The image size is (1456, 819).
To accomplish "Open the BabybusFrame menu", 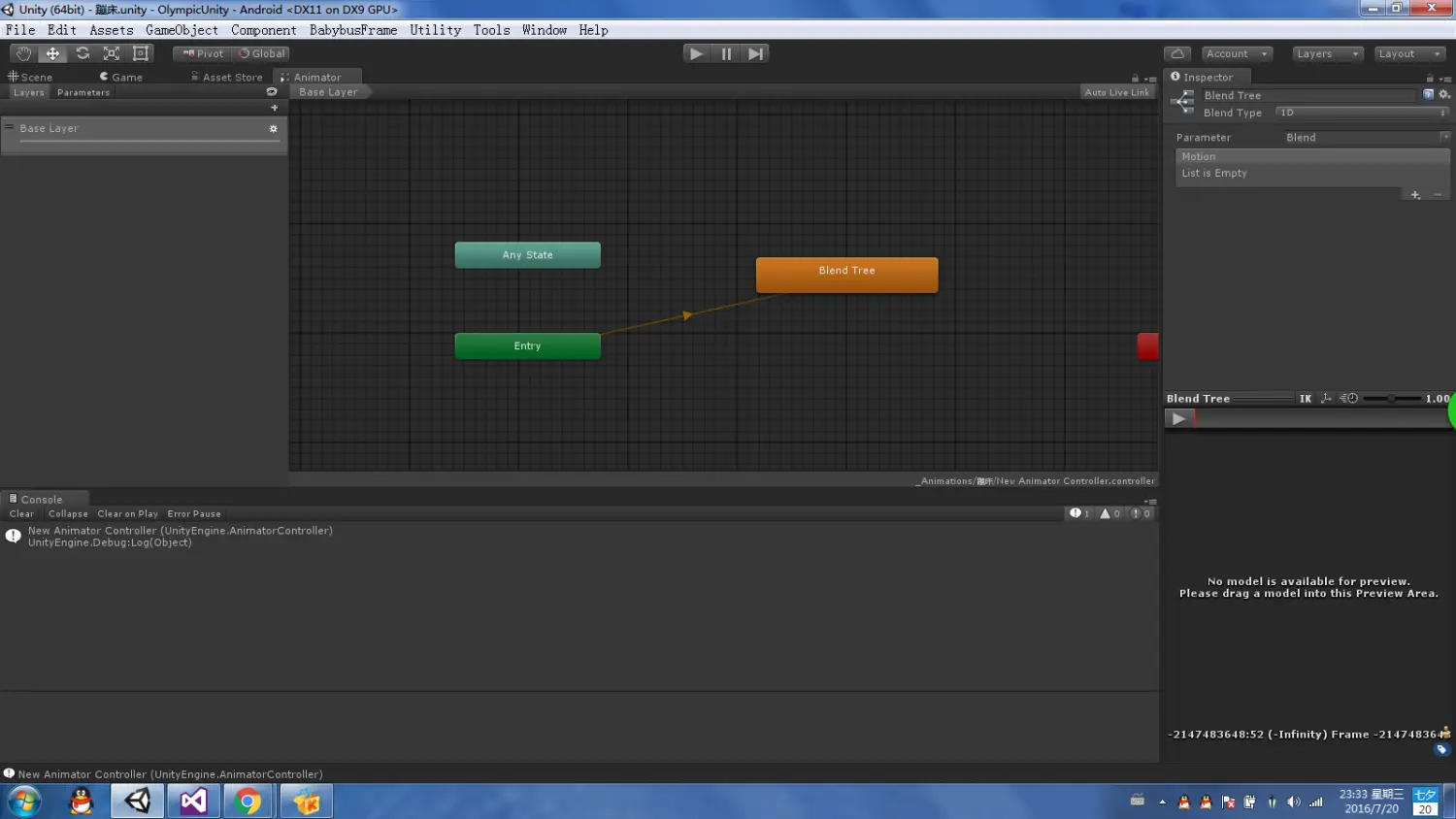I will (x=352, y=30).
